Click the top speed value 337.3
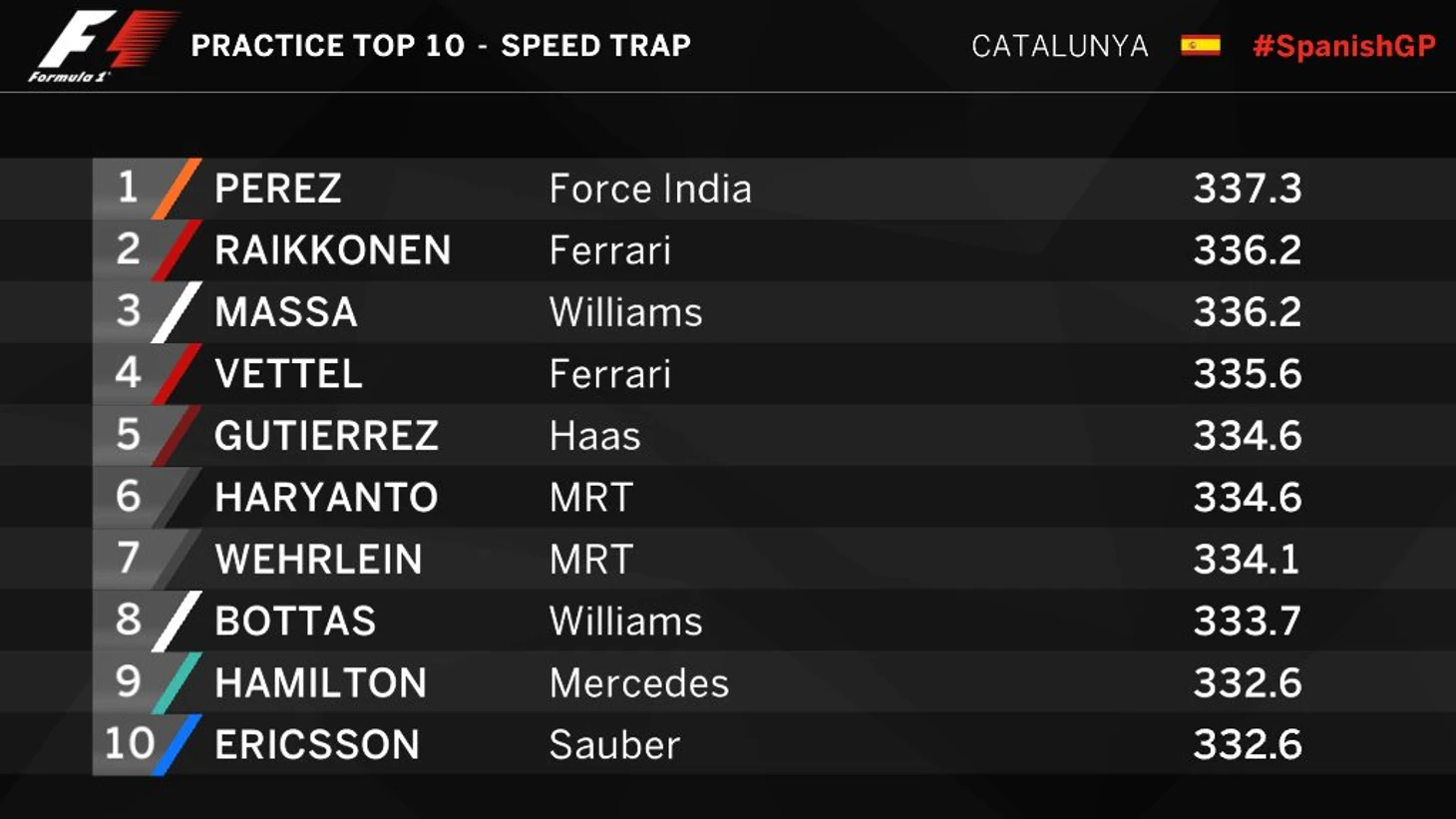Image resolution: width=1456 pixels, height=819 pixels. pyautogui.click(x=1248, y=189)
